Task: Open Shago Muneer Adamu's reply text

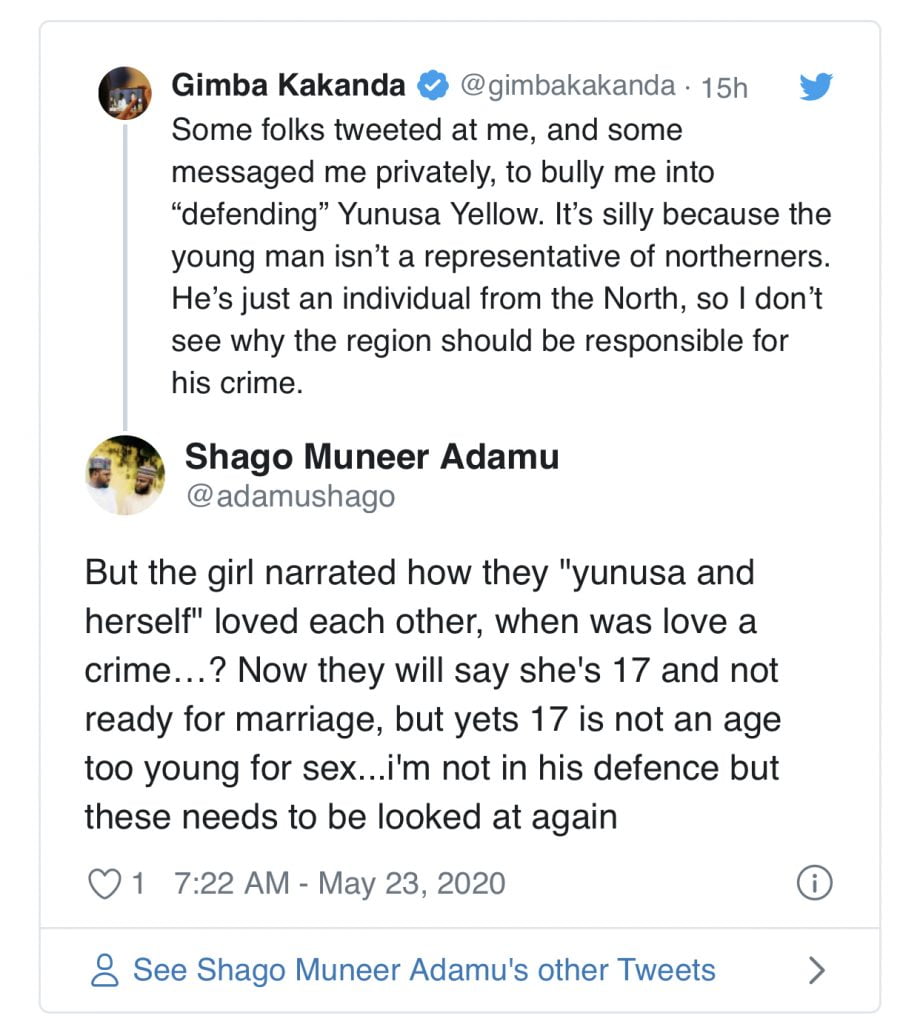Action: point(433,695)
